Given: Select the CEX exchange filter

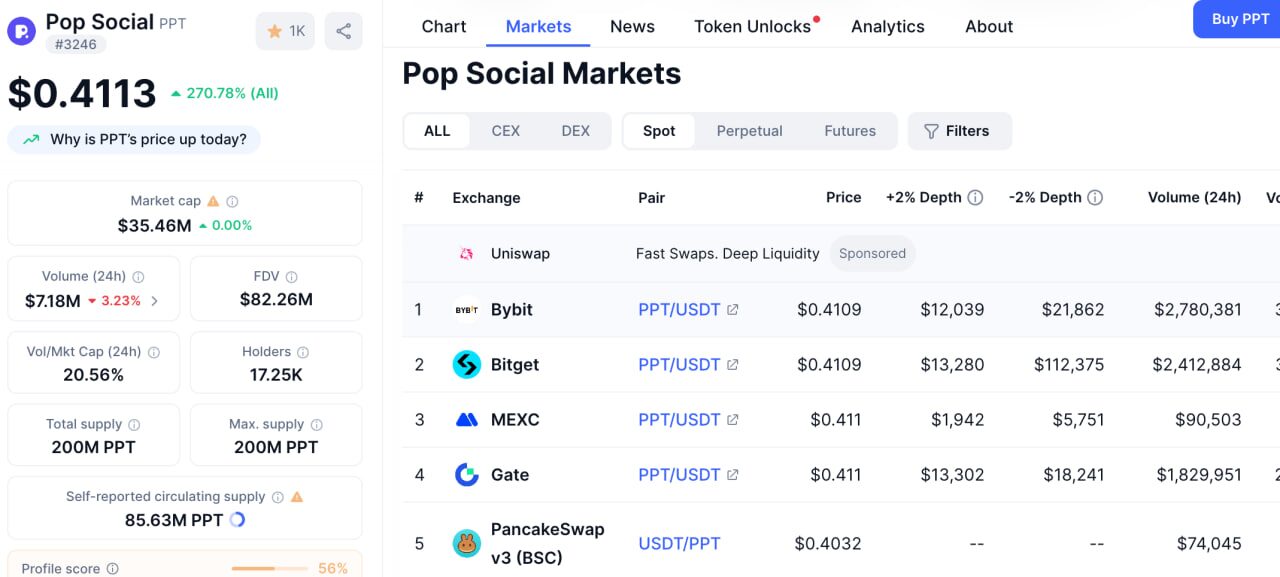Looking at the screenshot, I should tap(505, 131).
